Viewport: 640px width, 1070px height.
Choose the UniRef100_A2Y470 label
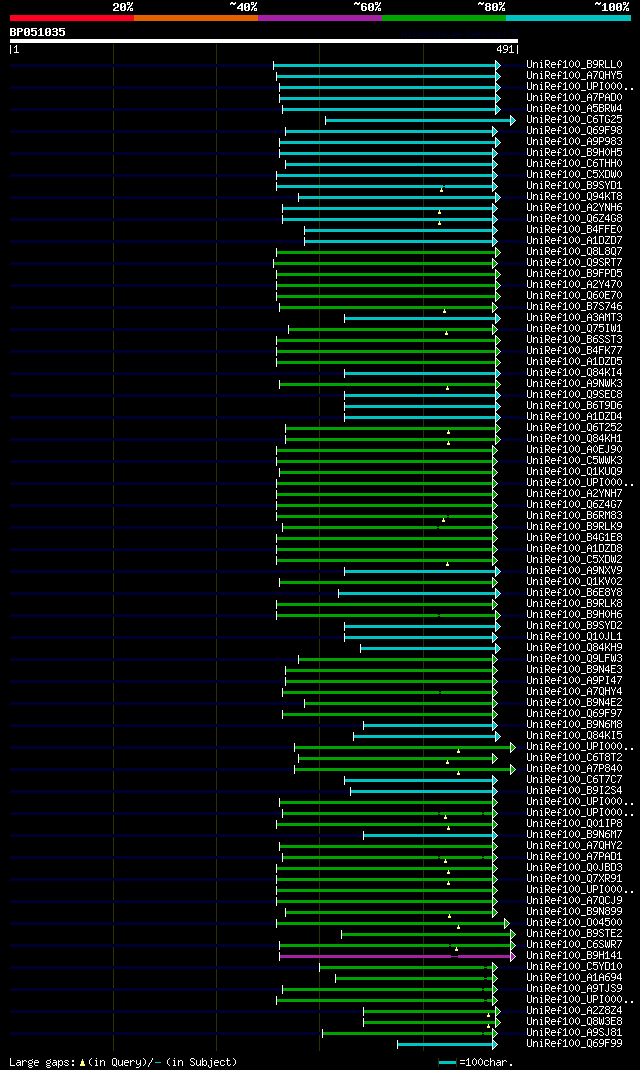[574, 285]
